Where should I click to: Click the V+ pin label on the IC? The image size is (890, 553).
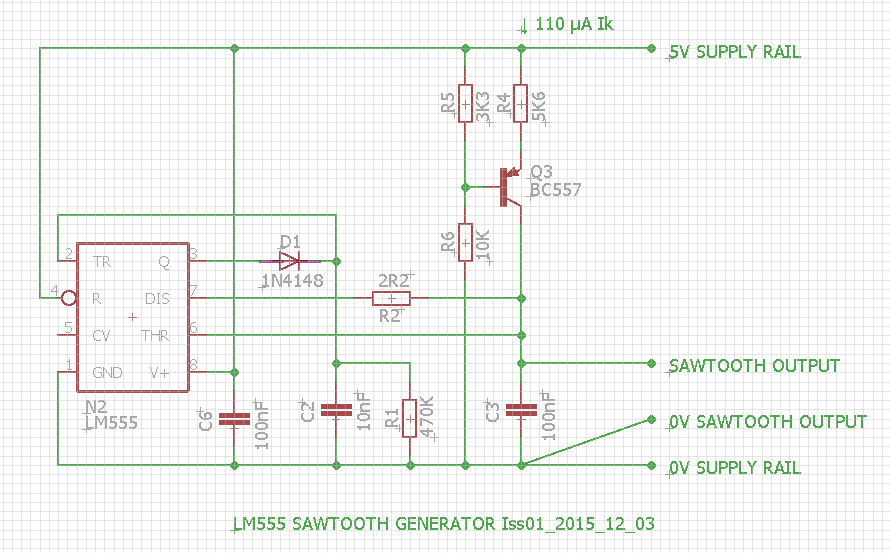click(159, 372)
